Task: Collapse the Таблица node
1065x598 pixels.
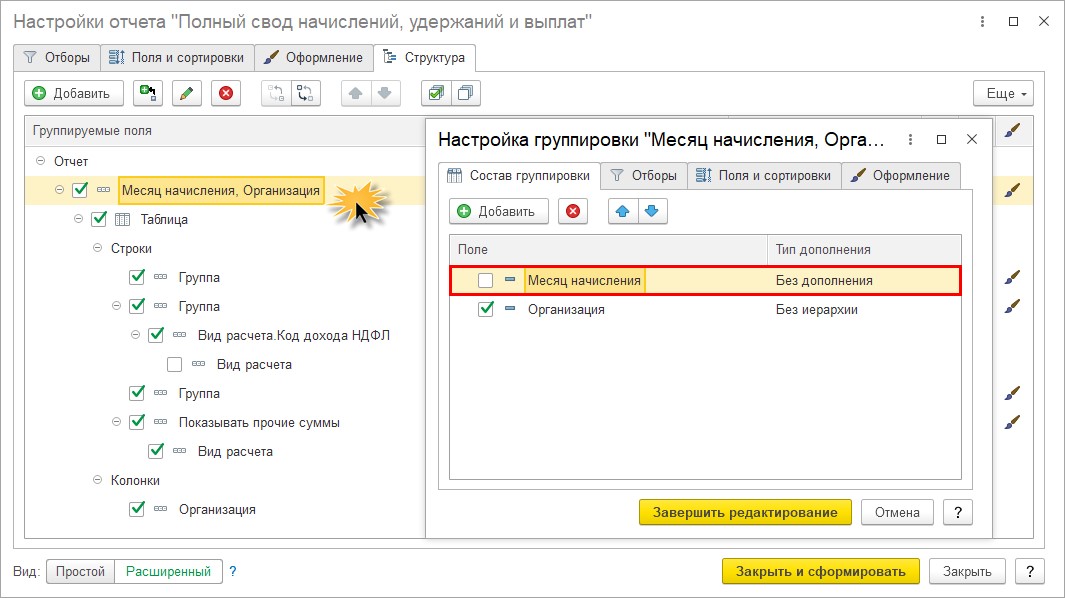Action: pyautogui.click(x=79, y=219)
